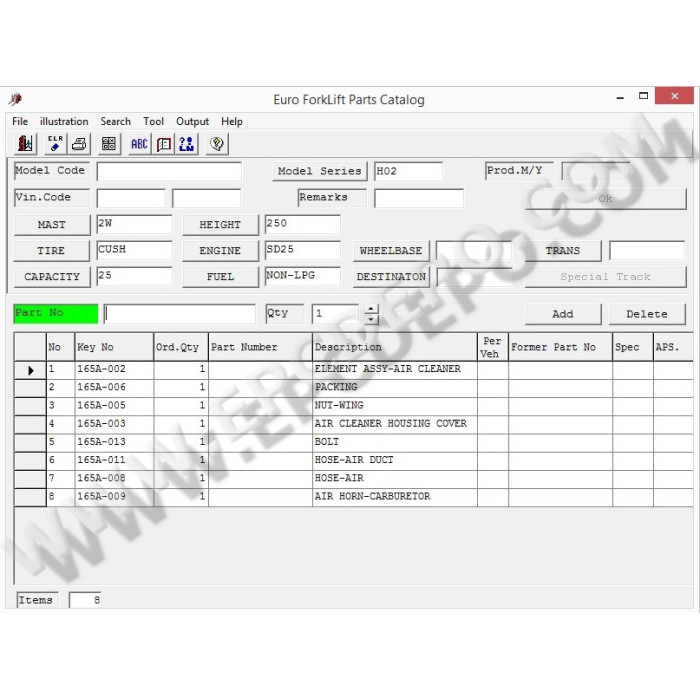
Task: Click the Add button
Action: coord(563,314)
